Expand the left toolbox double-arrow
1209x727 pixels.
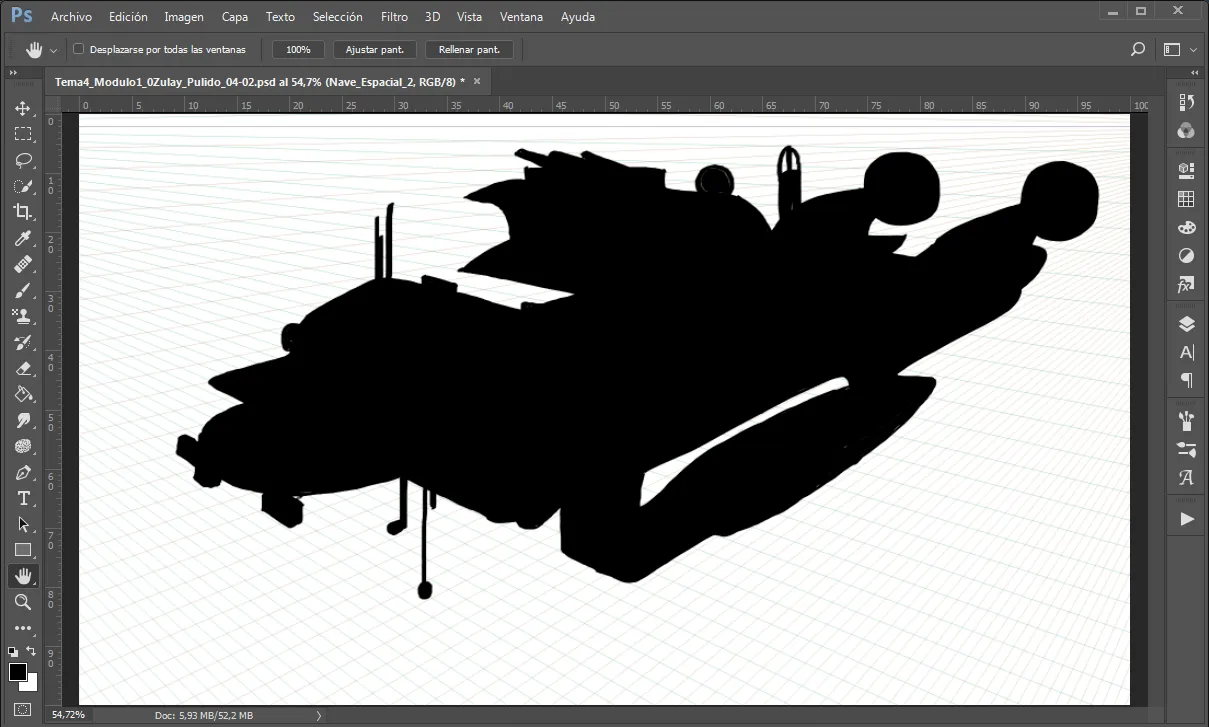point(13,73)
